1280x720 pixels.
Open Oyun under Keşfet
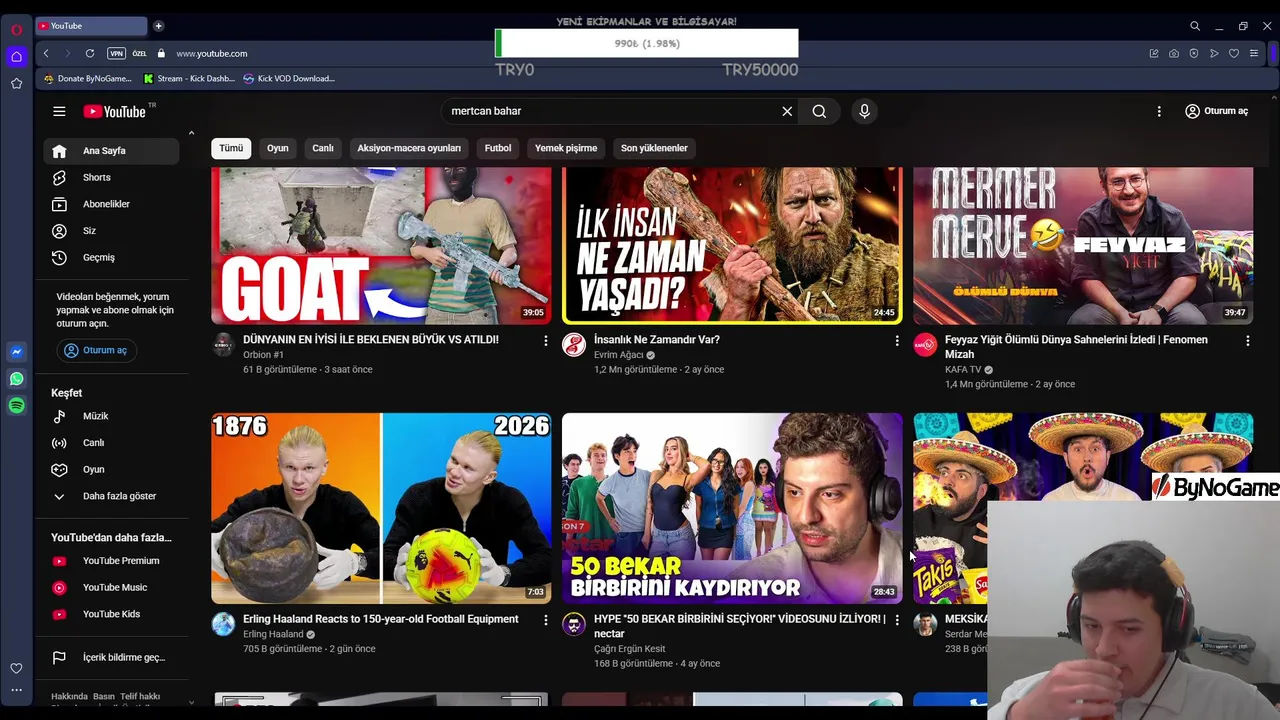pyautogui.click(x=111, y=469)
